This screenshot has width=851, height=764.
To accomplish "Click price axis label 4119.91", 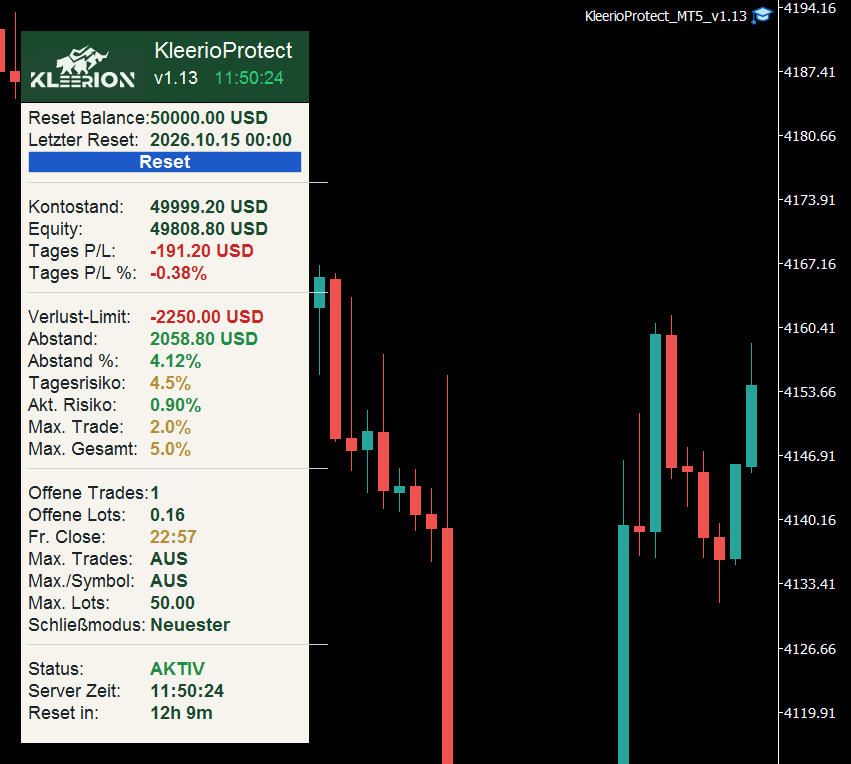I will click(x=810, y=714).
